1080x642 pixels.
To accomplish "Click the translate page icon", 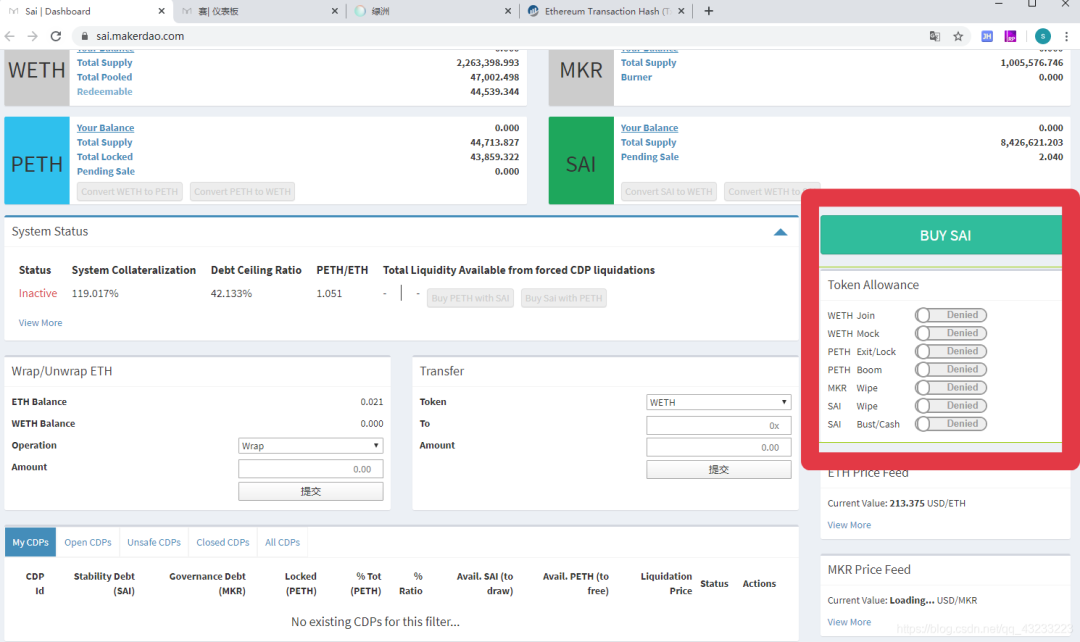I will coord(935,37).
